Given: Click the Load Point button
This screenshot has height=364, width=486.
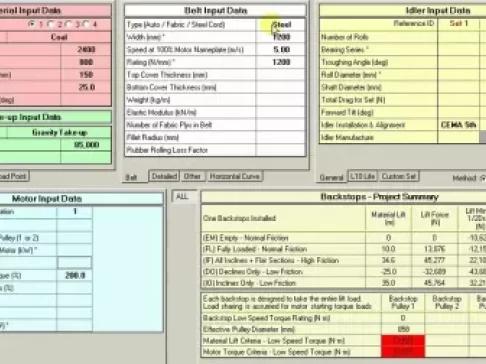Looking at the screenshot, I should 13,176.
